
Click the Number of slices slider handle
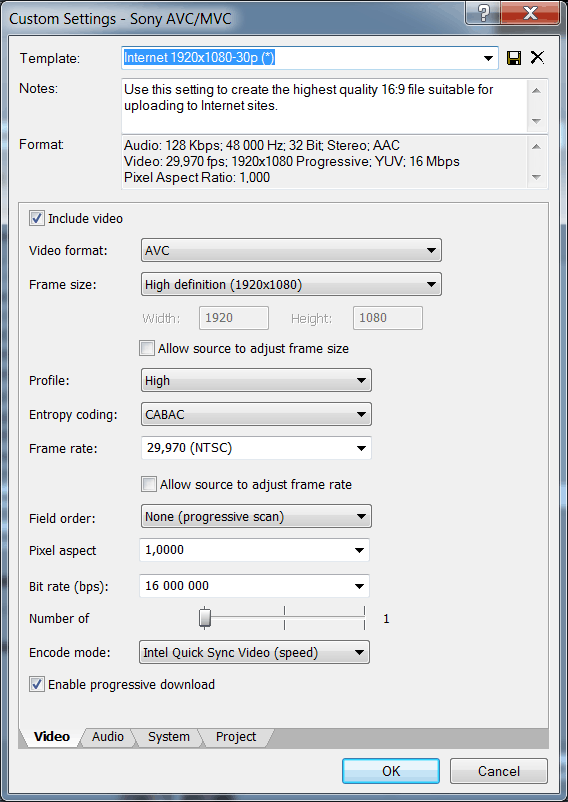(x=205, y=617)
